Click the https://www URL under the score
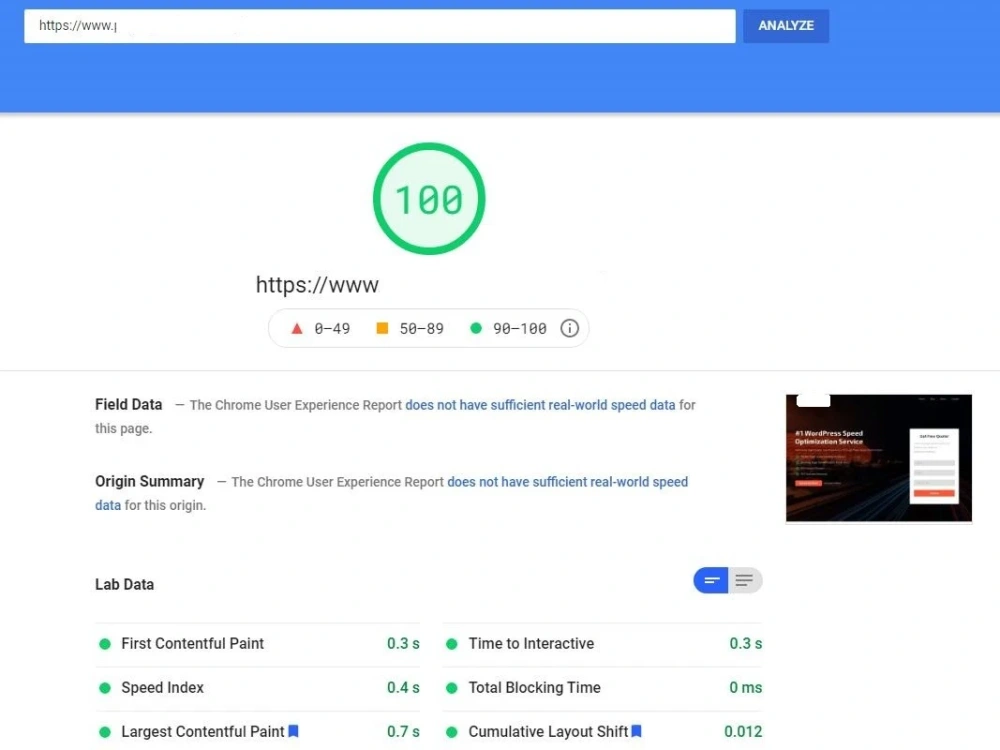Viewport: 1000px width, 750px height. tap(317, 284)
